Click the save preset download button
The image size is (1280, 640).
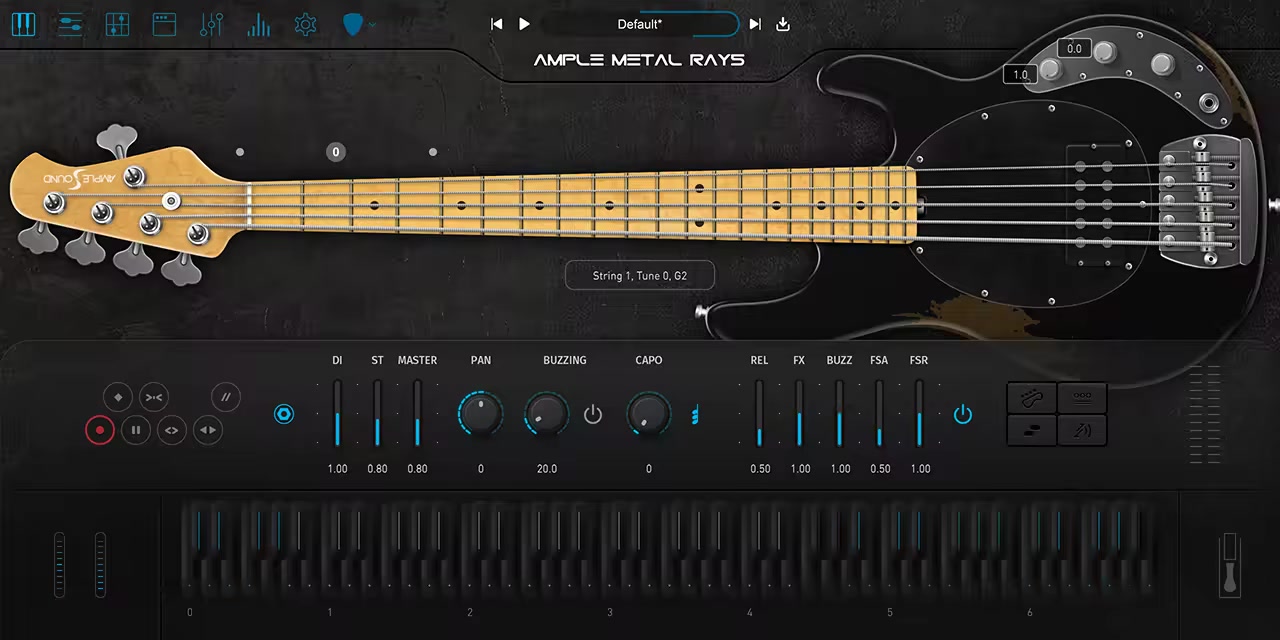click(783, 24)
